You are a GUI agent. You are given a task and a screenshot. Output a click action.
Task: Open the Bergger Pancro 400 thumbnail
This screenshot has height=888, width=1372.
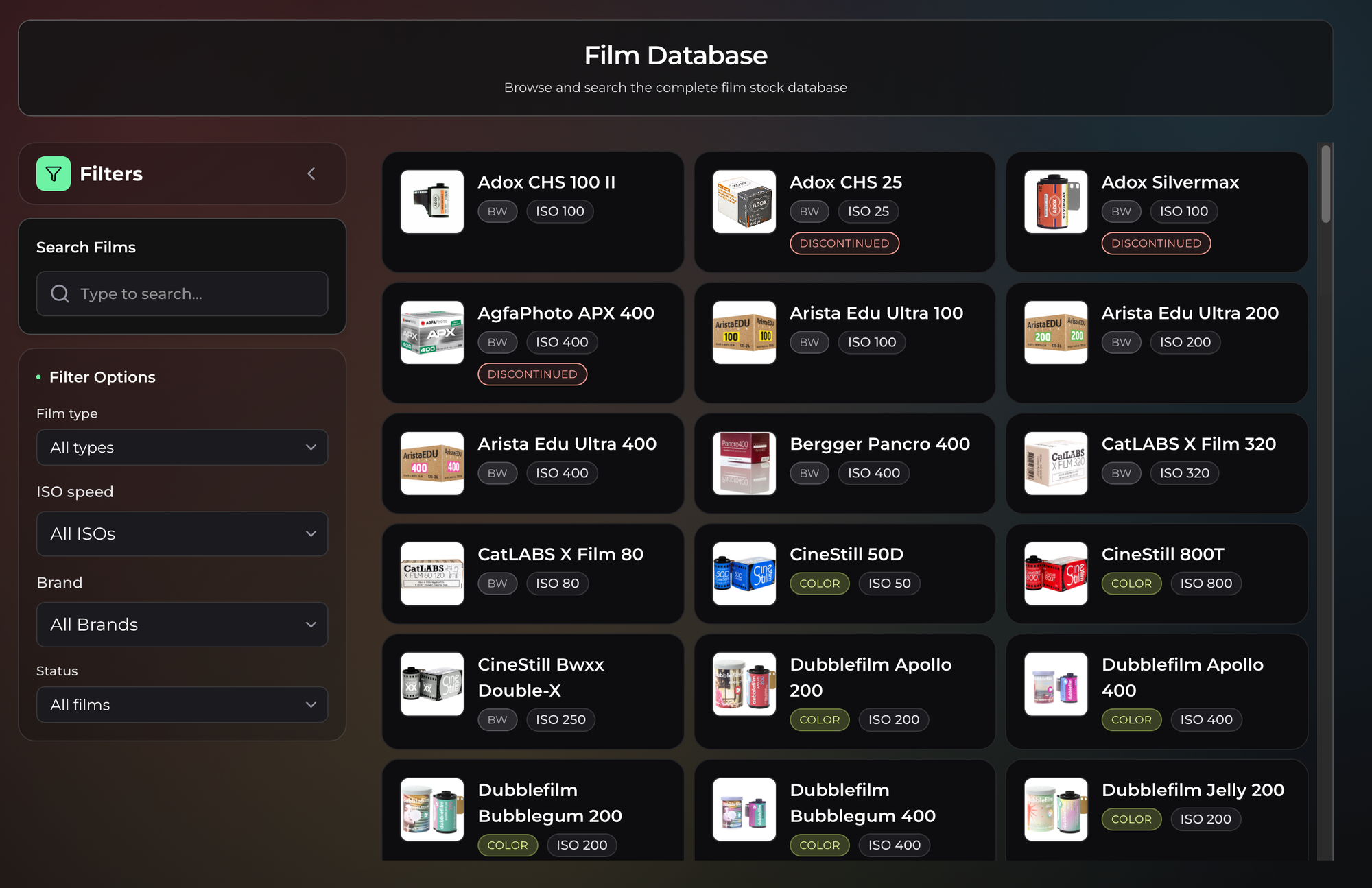coord(744,463)
